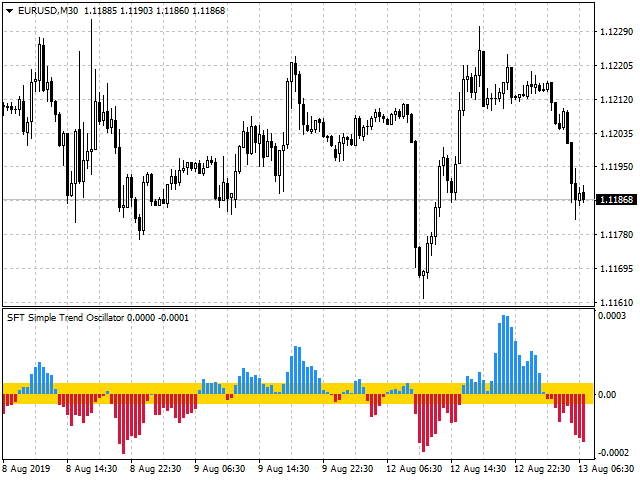
Task: Select the tallest blue oscillator histogram bar
Action: point(504,354)
